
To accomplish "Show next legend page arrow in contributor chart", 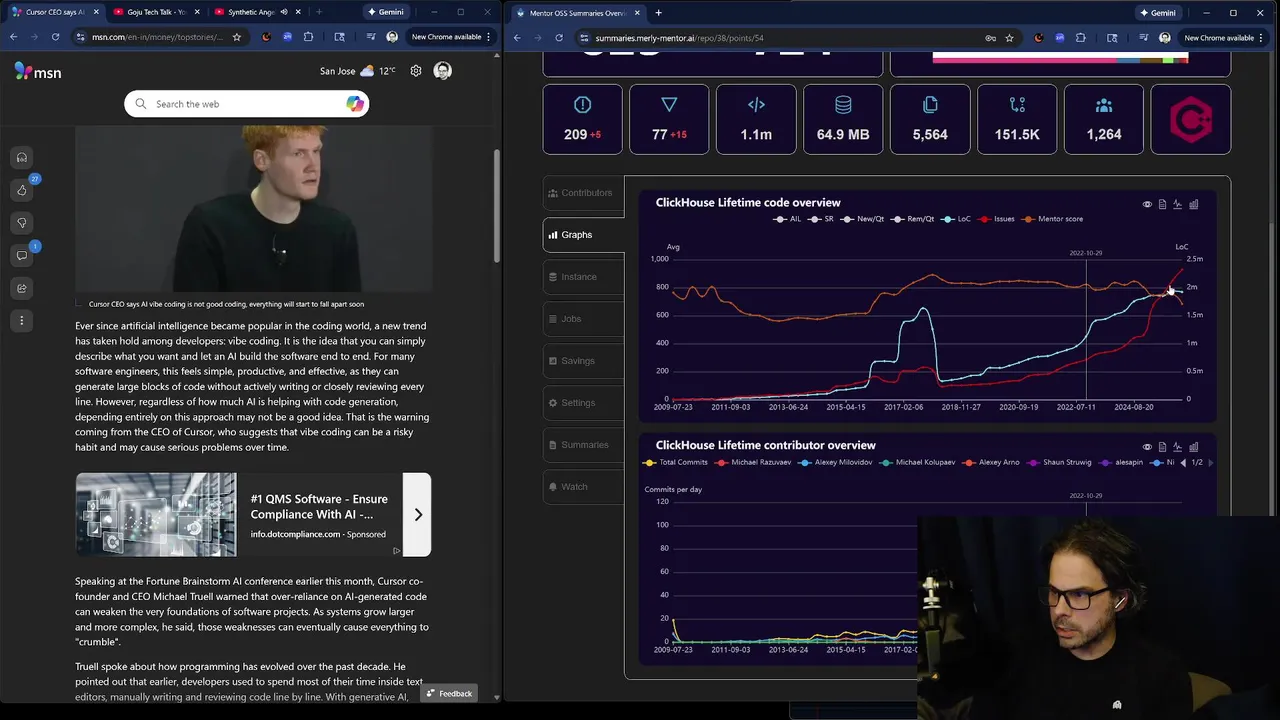I will click(1211, 462).
